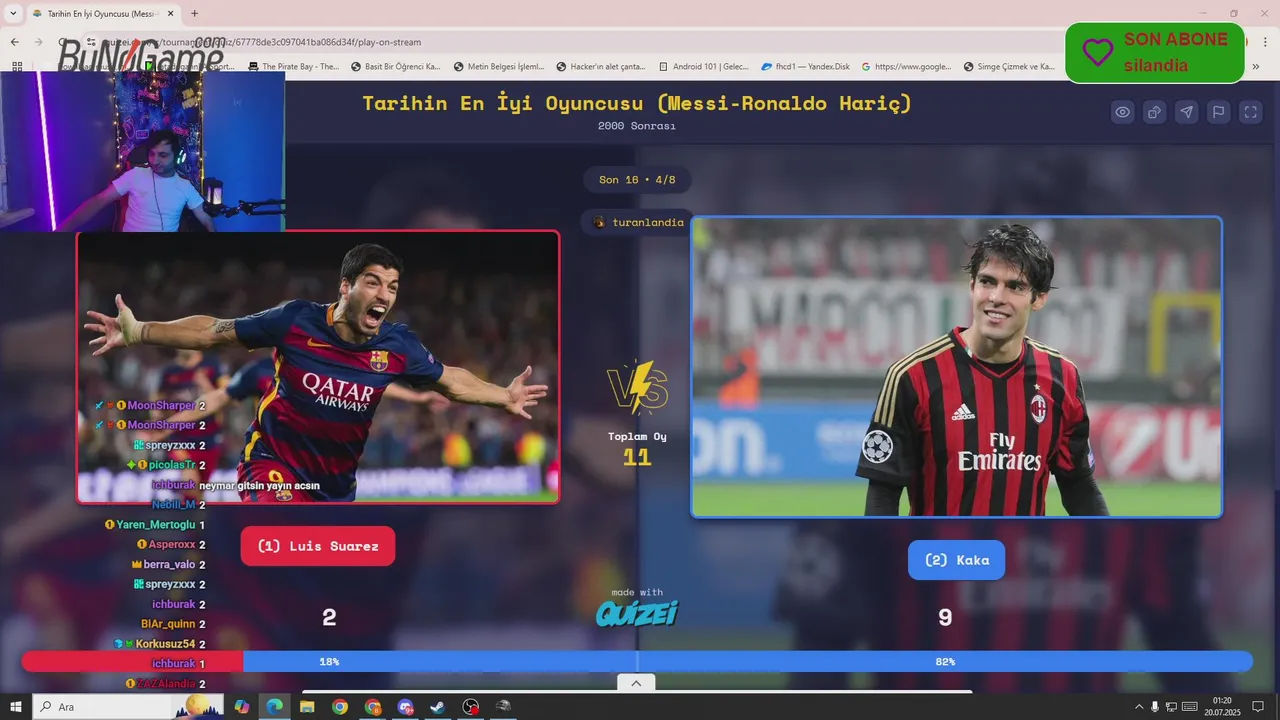The height and width of the screenshot is (720, 1280).
Task: Click the paper-plane share icon
Action: pos(1187,112)
